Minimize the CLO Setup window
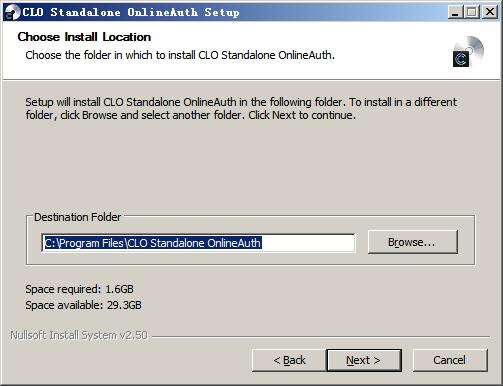Viewport: 503px width, 386px height. click(x=455, y=12)
